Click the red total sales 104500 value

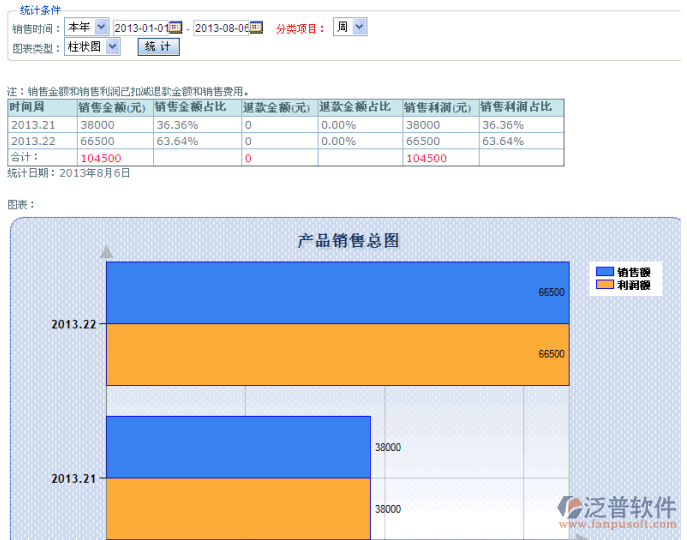101,158
